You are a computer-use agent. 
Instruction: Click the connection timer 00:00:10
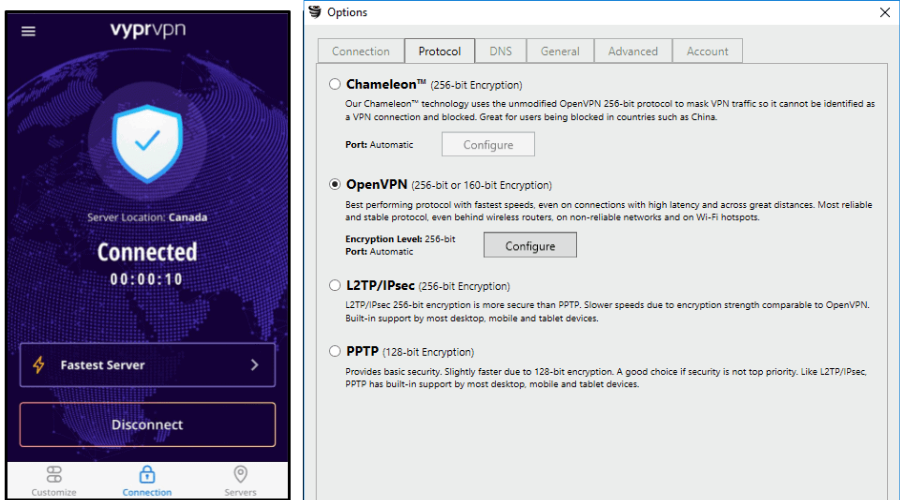pyautogui.click(x=147, y=280)
